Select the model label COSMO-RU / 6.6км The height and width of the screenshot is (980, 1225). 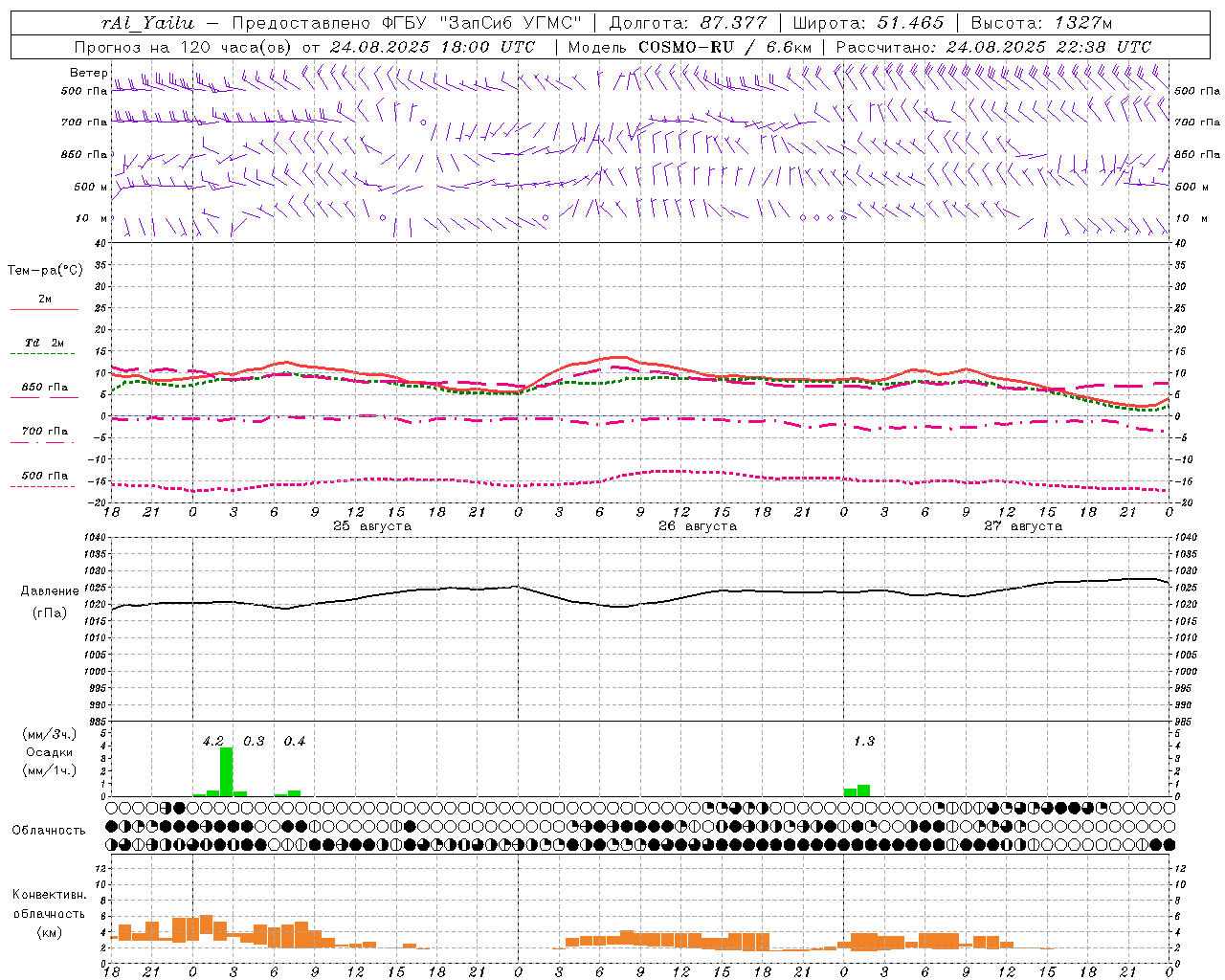coord(724,47)
